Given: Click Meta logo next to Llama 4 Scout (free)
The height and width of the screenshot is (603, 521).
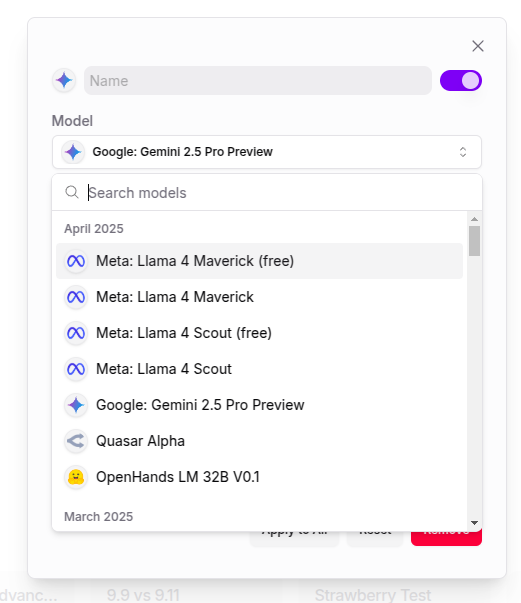Looking at the screenshot, I should click(x=76, y=333).
